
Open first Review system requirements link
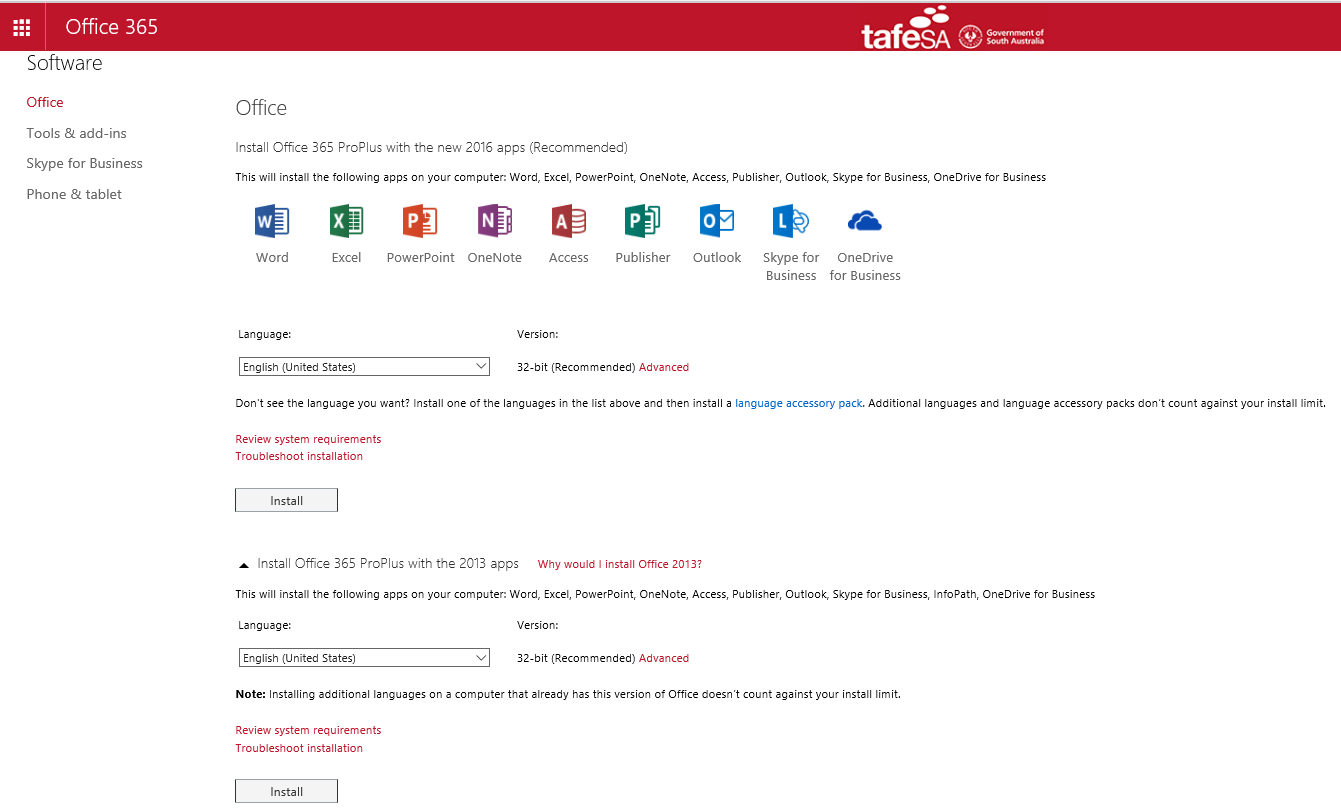(308, 439)
